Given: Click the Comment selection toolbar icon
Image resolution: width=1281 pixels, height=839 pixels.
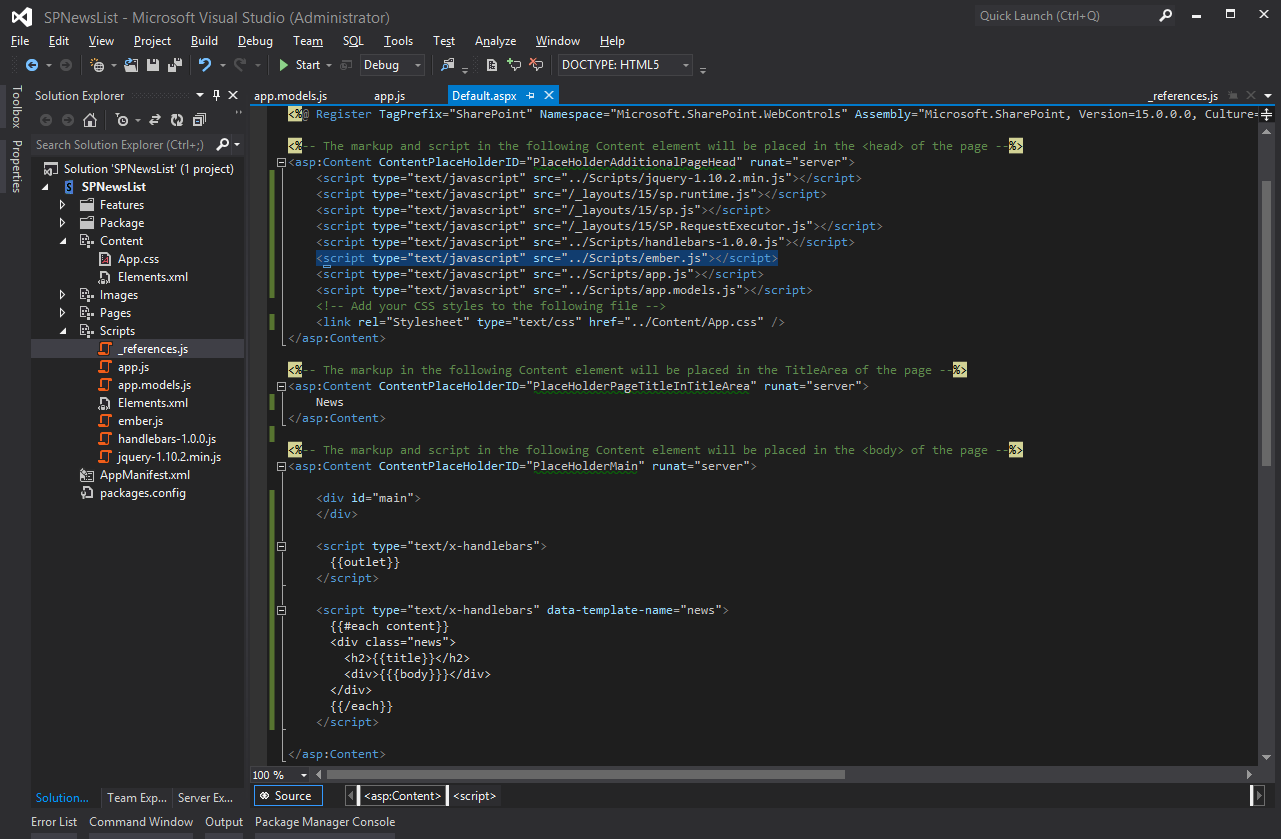Looking at the screenshot, I should [x=514, y=65].
